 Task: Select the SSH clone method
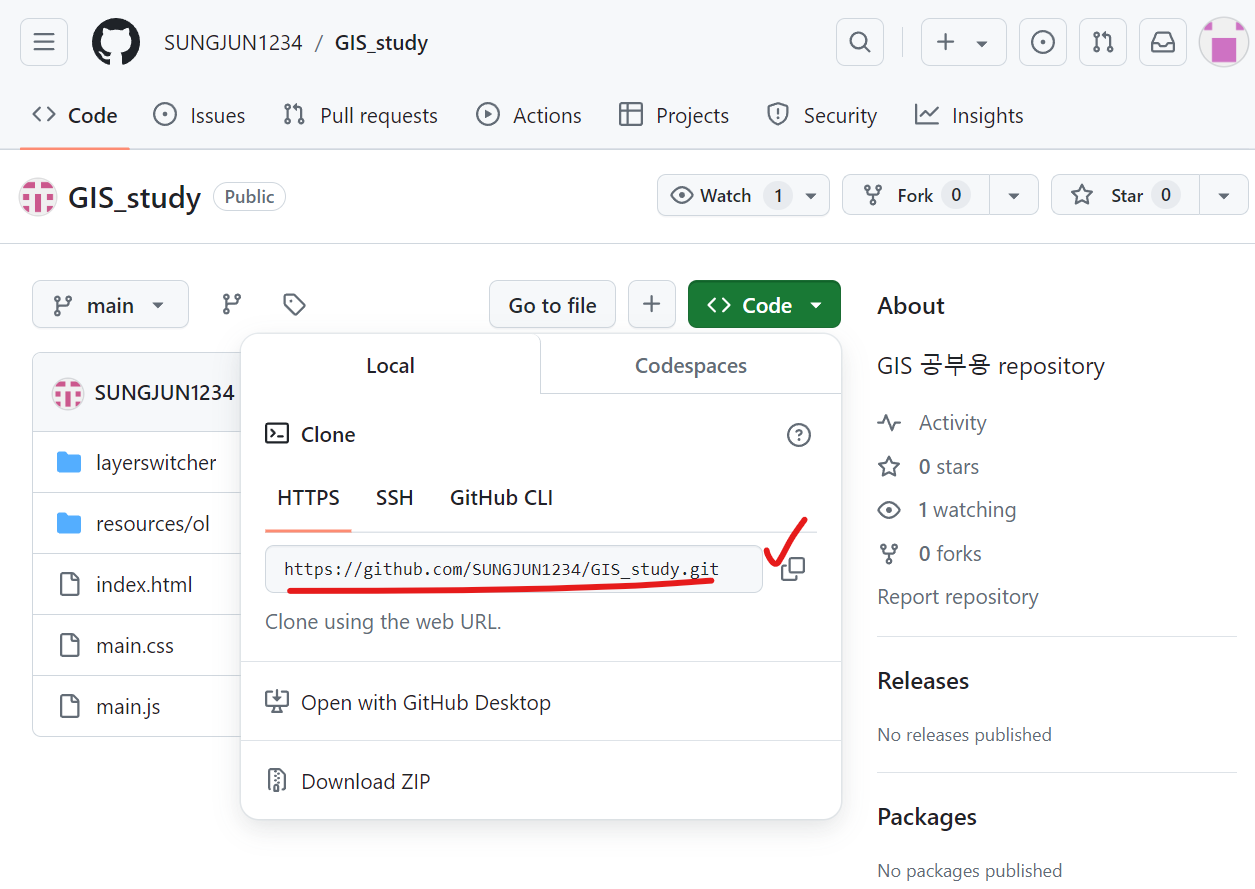pyautogui.click(x=394, y=498)
